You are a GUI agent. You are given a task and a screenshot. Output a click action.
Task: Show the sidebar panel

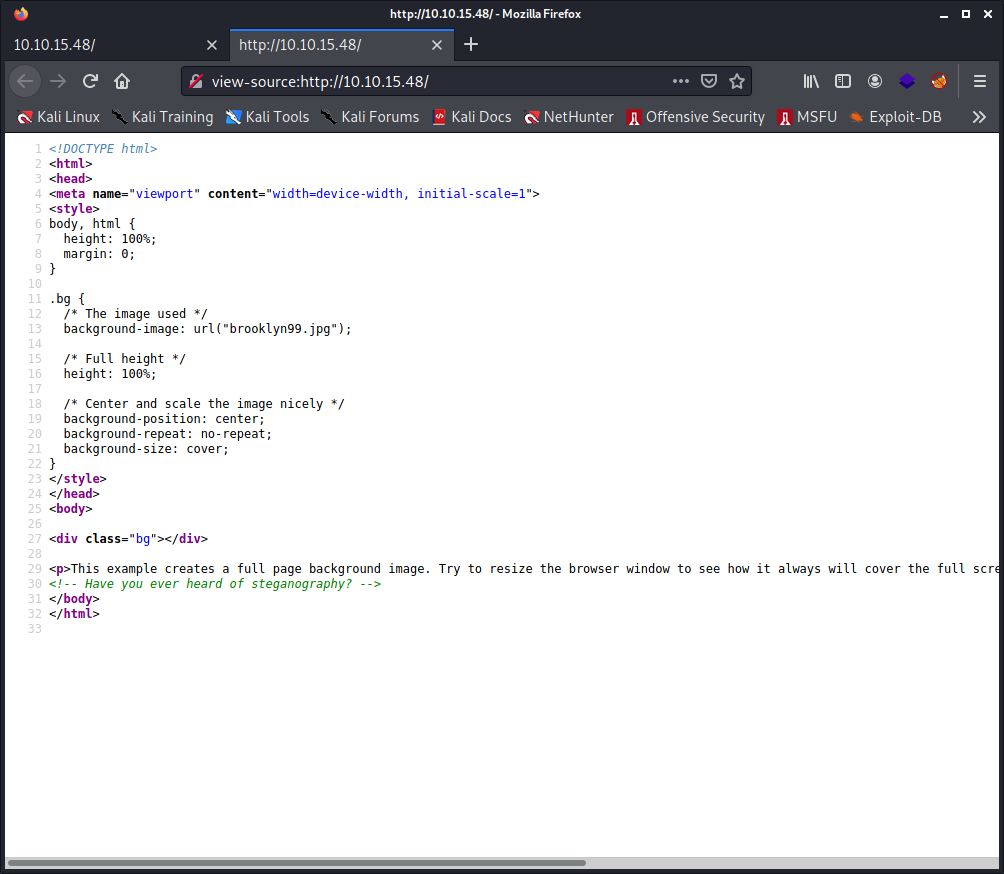click(843, 81)
